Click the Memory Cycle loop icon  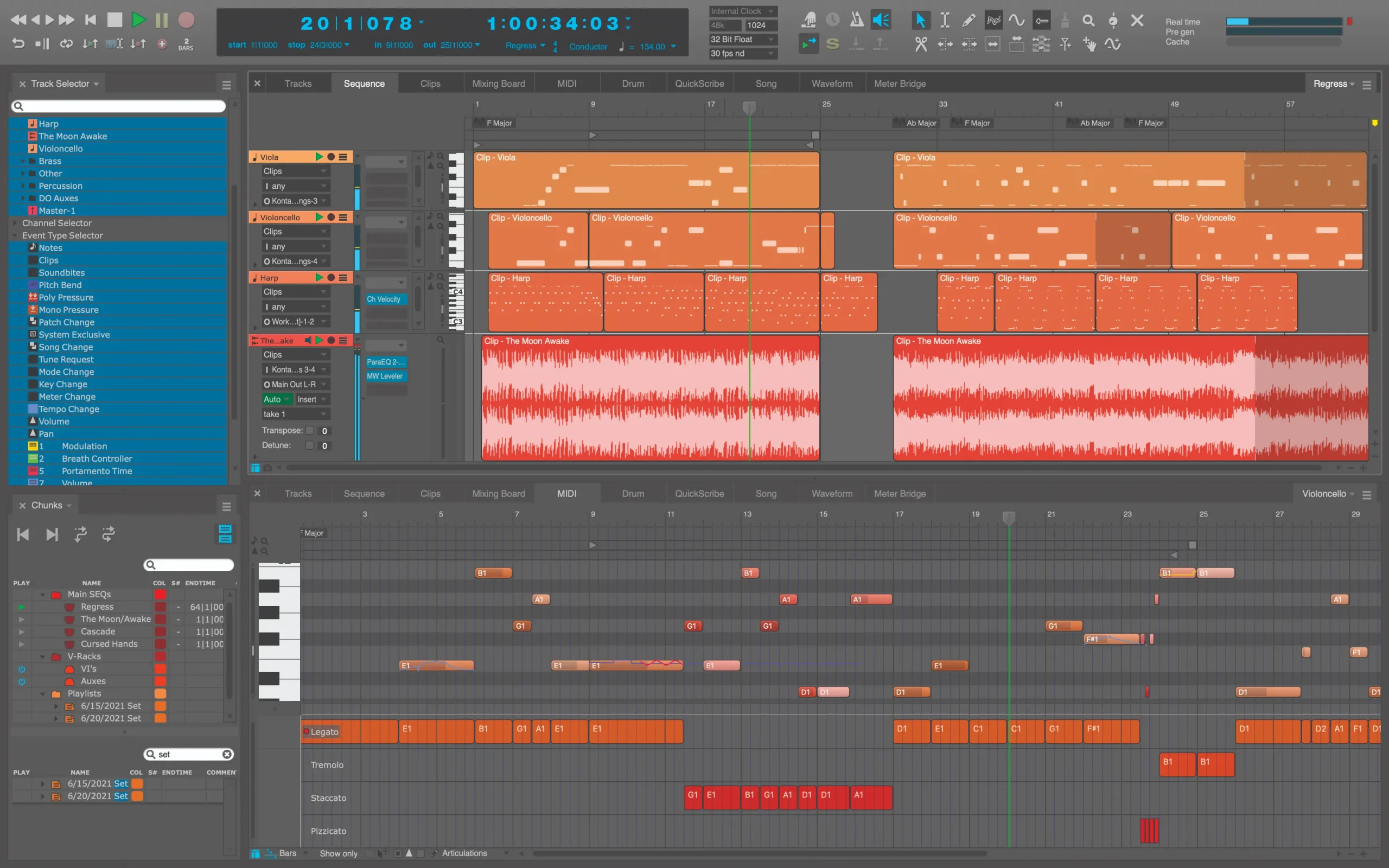tap(67, 43)
